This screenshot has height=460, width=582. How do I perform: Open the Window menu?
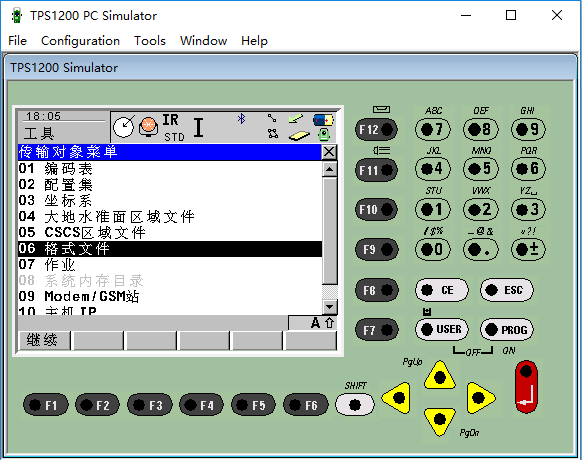pyautogui.click(x=203, y=40)
